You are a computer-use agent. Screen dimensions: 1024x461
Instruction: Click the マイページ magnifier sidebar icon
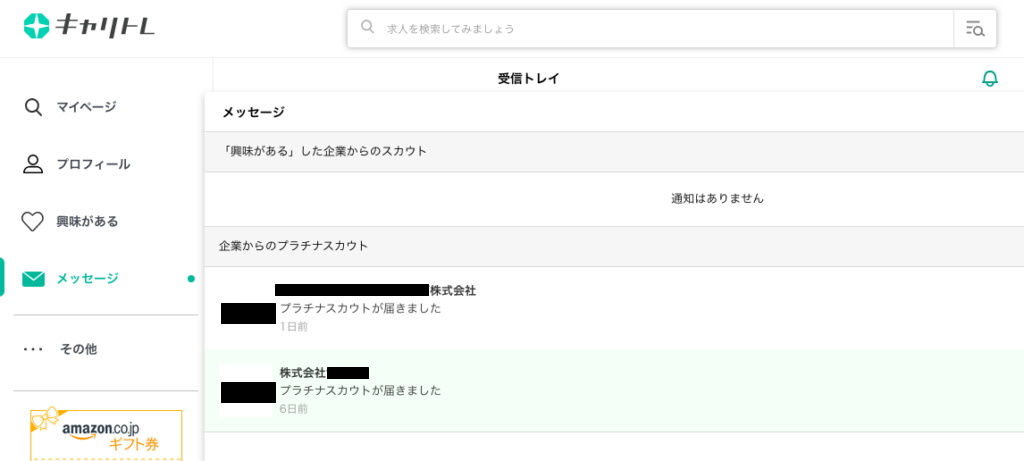pyautogui.click(x=33, y=107)
